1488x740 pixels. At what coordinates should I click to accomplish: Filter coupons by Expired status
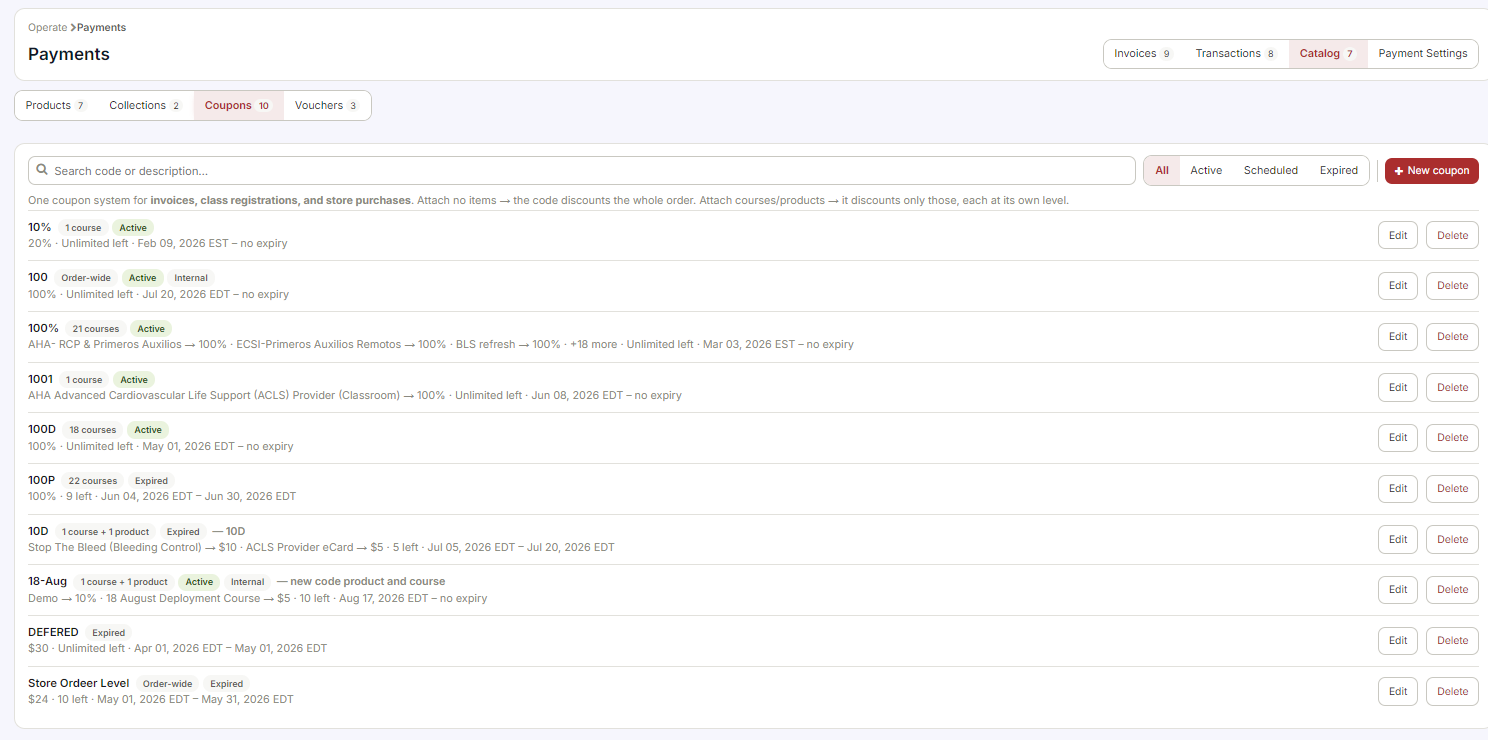tap(1339, 171)
